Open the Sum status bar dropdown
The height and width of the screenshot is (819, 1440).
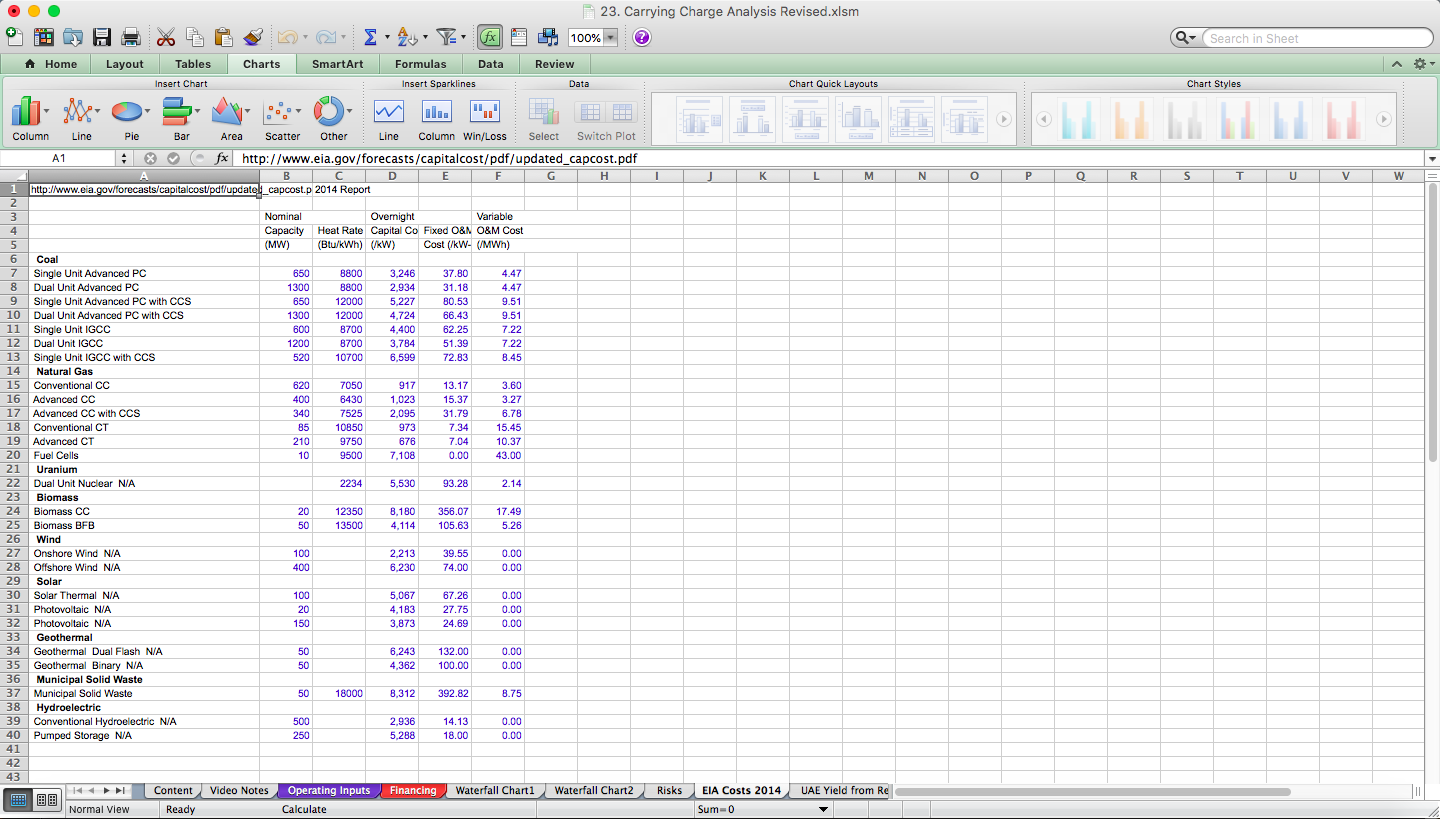(x=823, y=809)
